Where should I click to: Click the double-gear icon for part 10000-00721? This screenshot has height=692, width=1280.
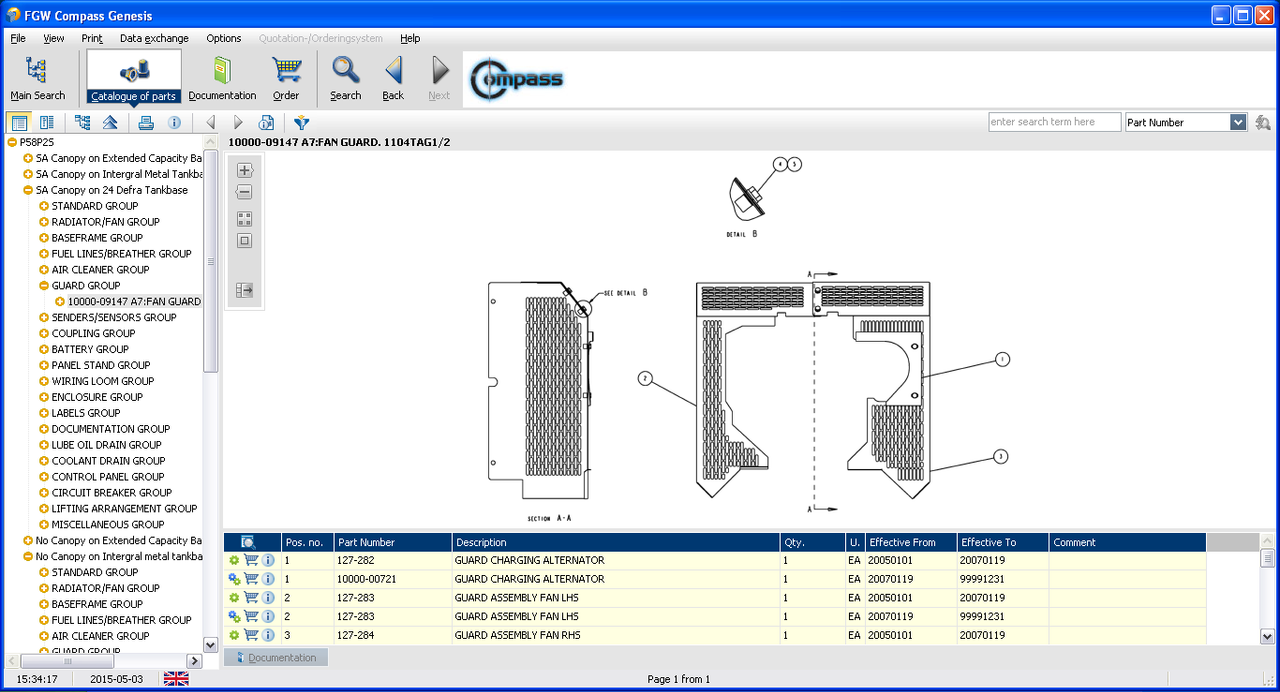tap(234, 579)
